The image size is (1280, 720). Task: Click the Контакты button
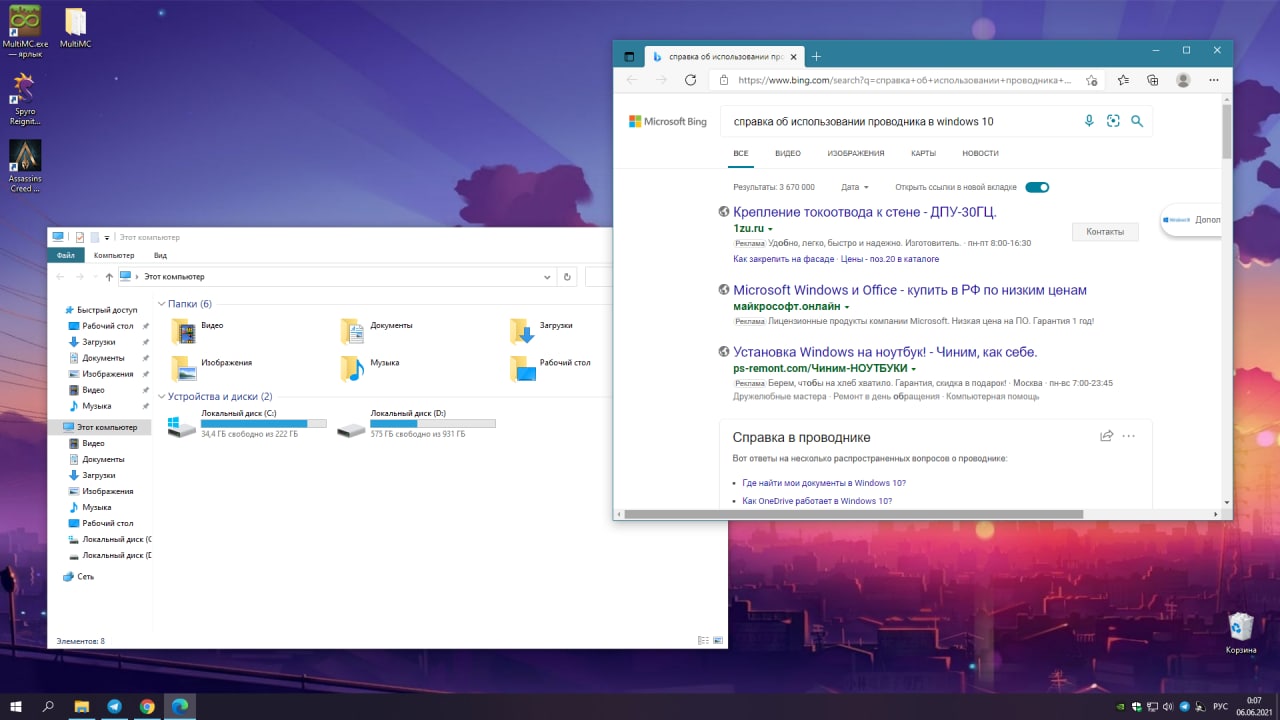click(1105, 231)
